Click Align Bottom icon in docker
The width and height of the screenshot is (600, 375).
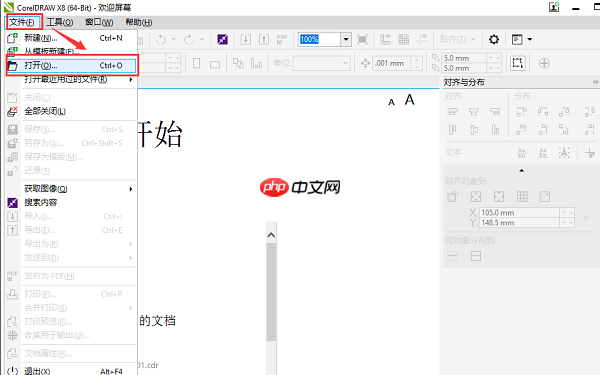click(x=495, y=130)
